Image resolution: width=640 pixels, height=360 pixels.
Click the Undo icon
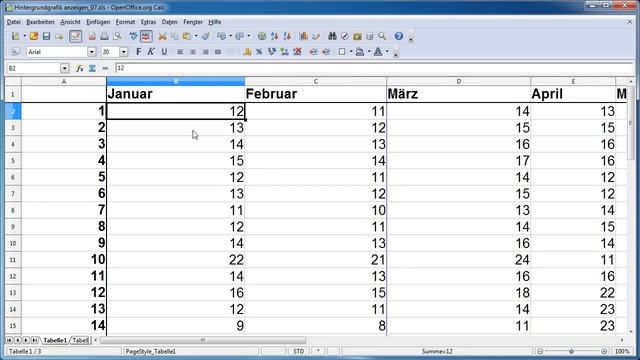pyautogui.click(x=221, y=36)
